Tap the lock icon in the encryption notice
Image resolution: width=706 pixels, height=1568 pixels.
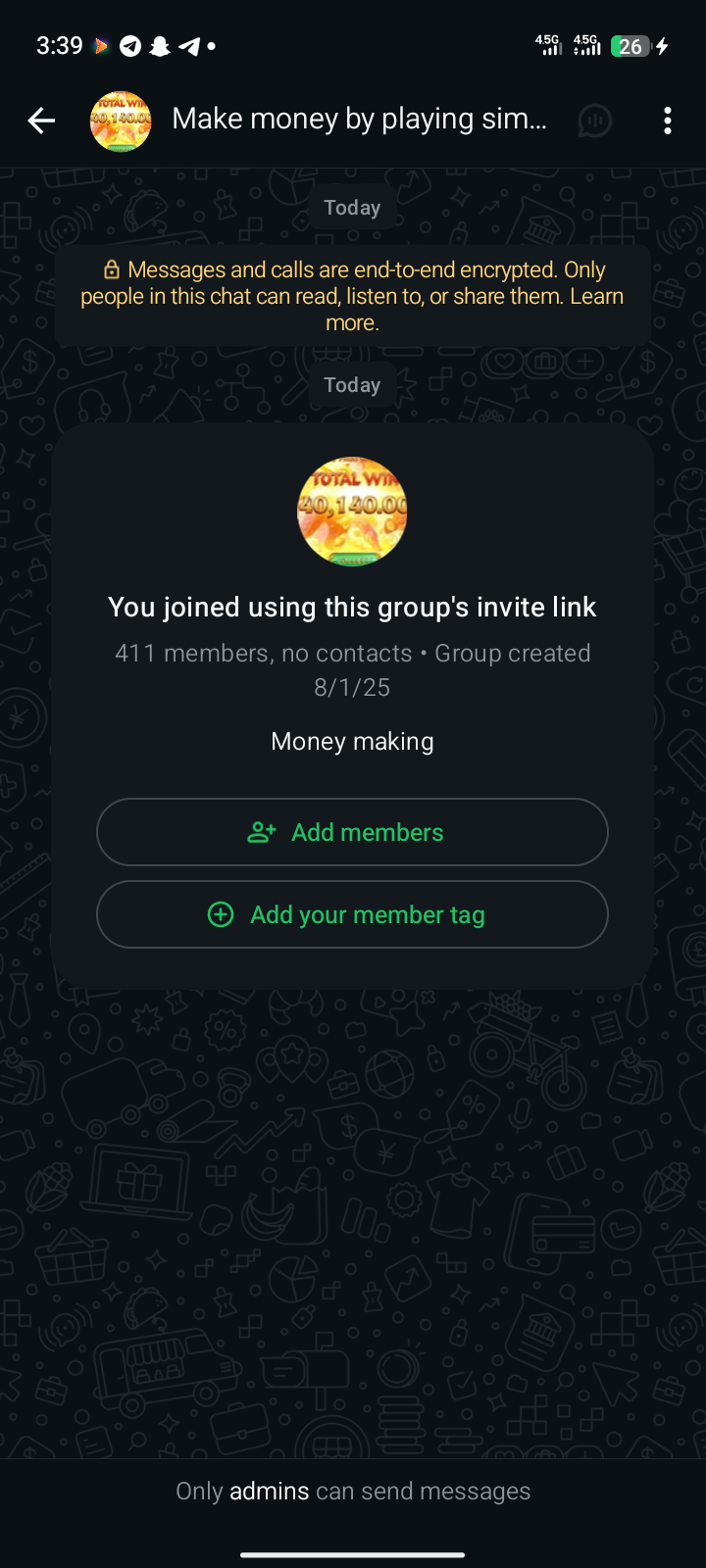(112, 269)
